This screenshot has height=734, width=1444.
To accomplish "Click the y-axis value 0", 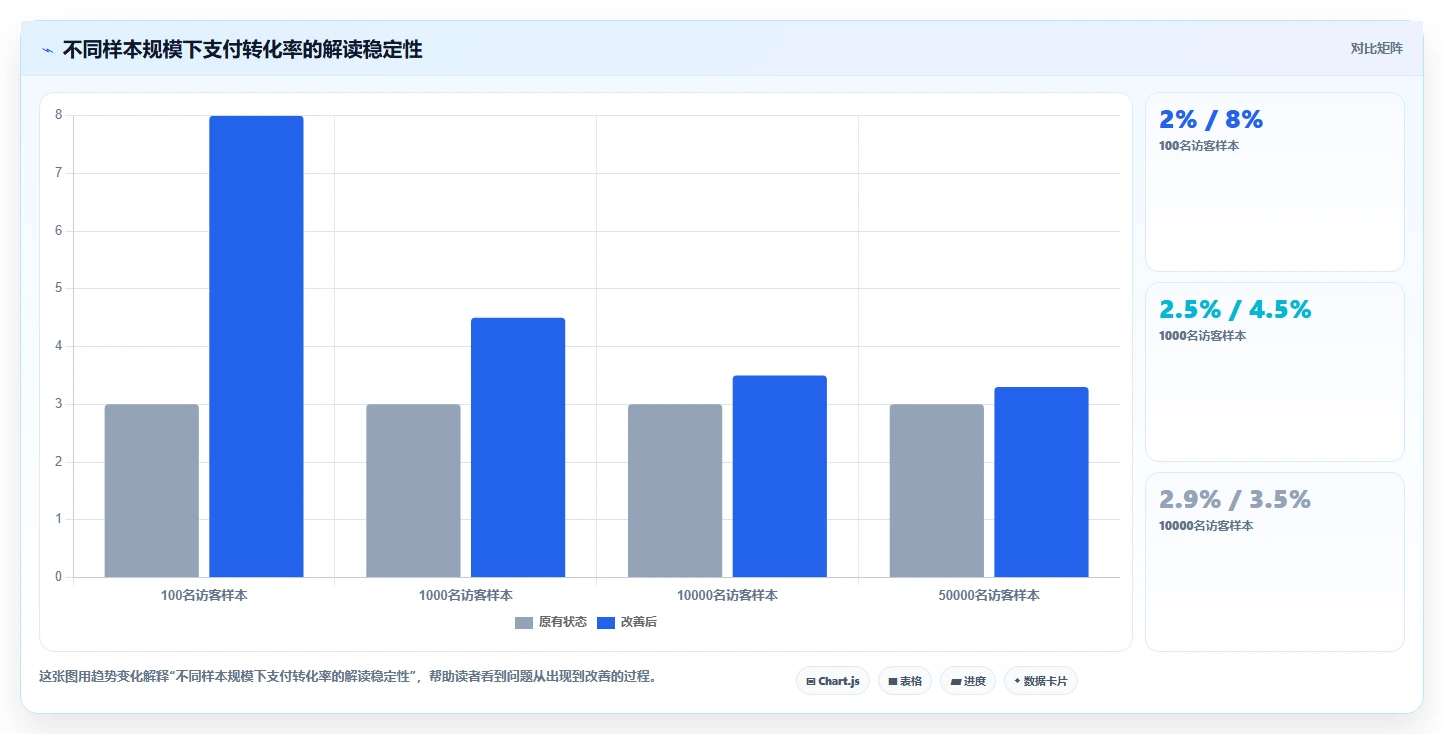I will tap(58, 577).
